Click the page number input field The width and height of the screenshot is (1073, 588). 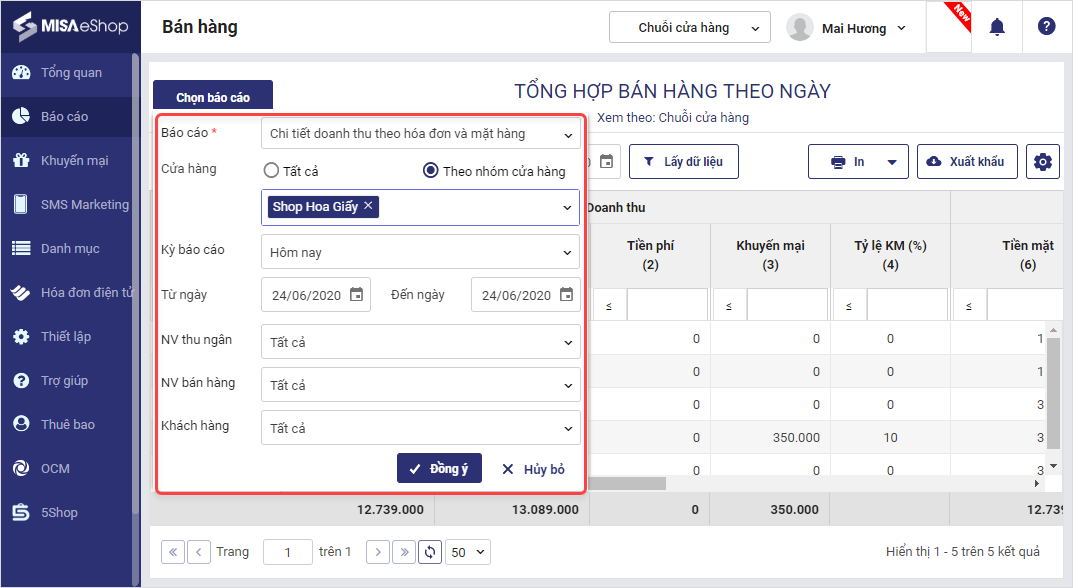(287, 552)
